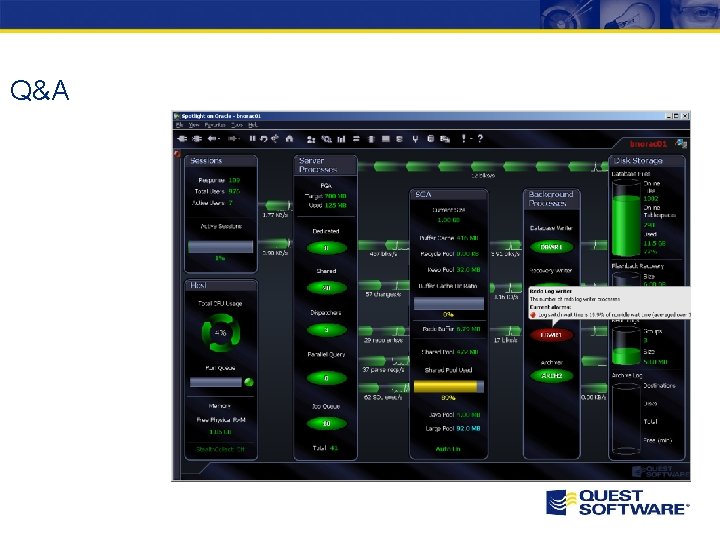
Task: Click the Database Files green cylinder
Action: 626,218
